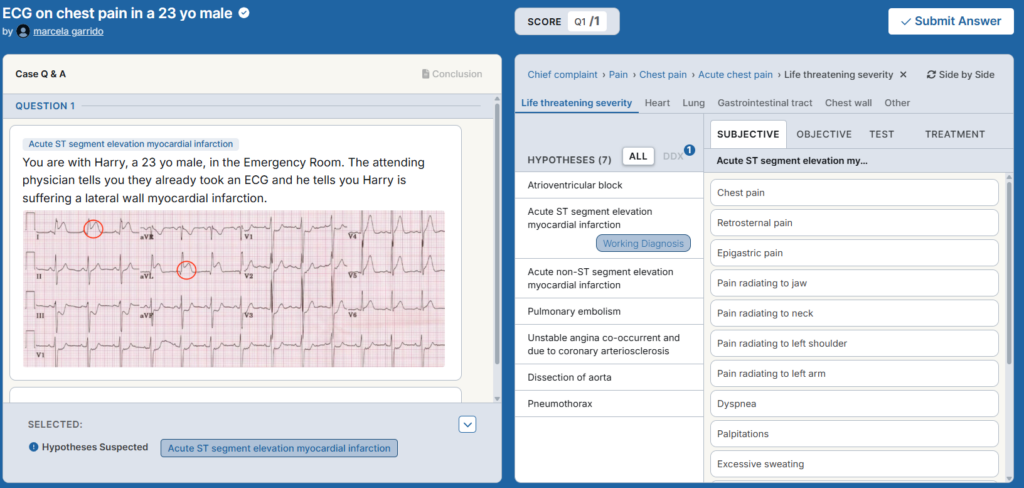Click the question's Acute ST segment elevation tag
Viewport: 1024px width, 488px height.
131,144
